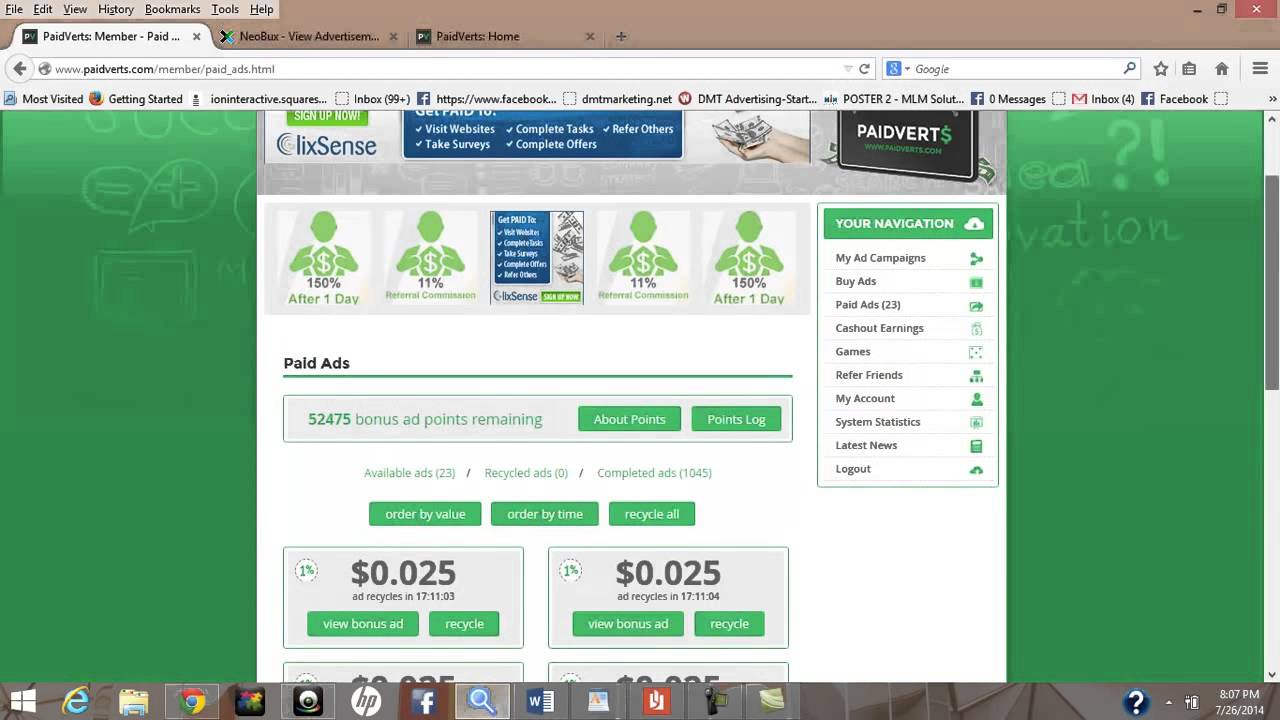Go to the Firefox home page icon
The height and width of the screenshot is (720, 1280).
(x=1221, y=69)
